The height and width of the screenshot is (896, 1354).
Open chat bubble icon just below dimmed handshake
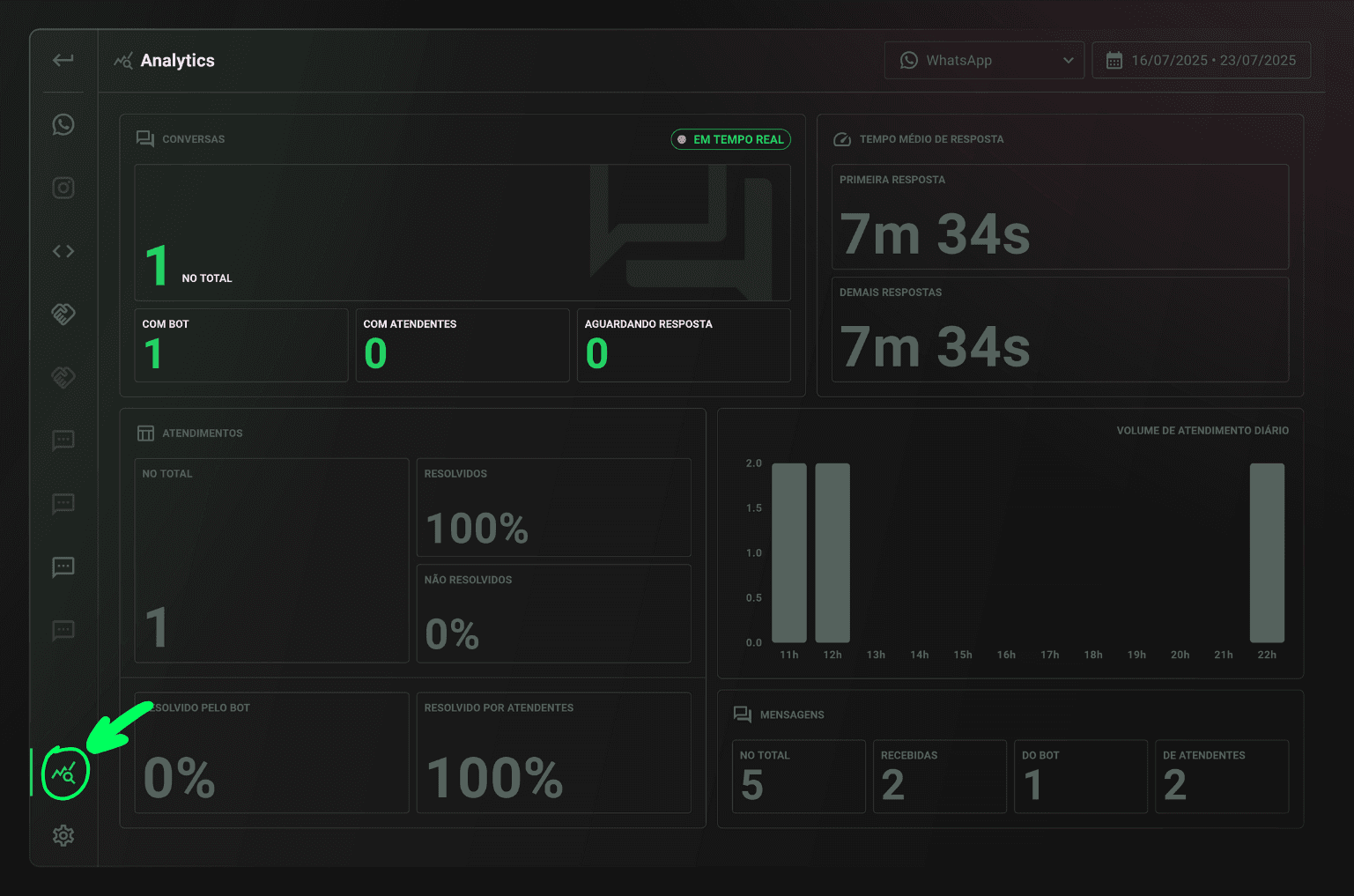pyautogui.click(x=63, y=441)
